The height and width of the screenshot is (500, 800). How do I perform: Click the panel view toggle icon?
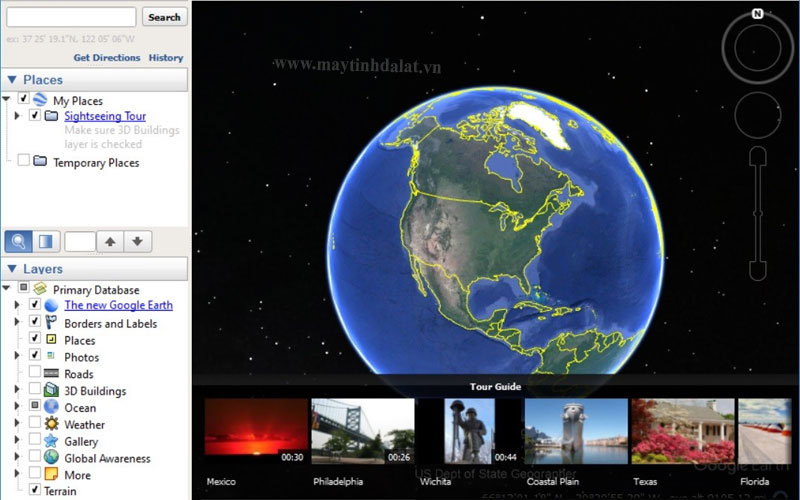click(46, 241)
